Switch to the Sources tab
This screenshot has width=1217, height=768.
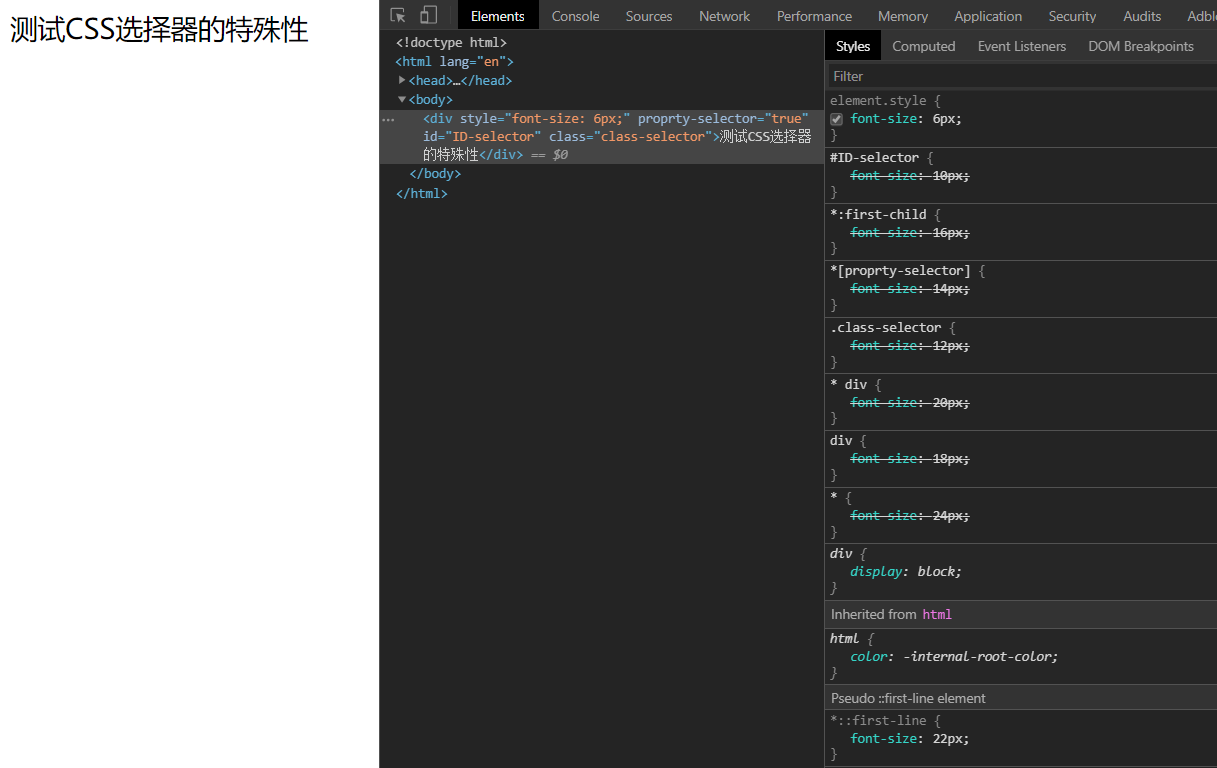click(648, 16)
